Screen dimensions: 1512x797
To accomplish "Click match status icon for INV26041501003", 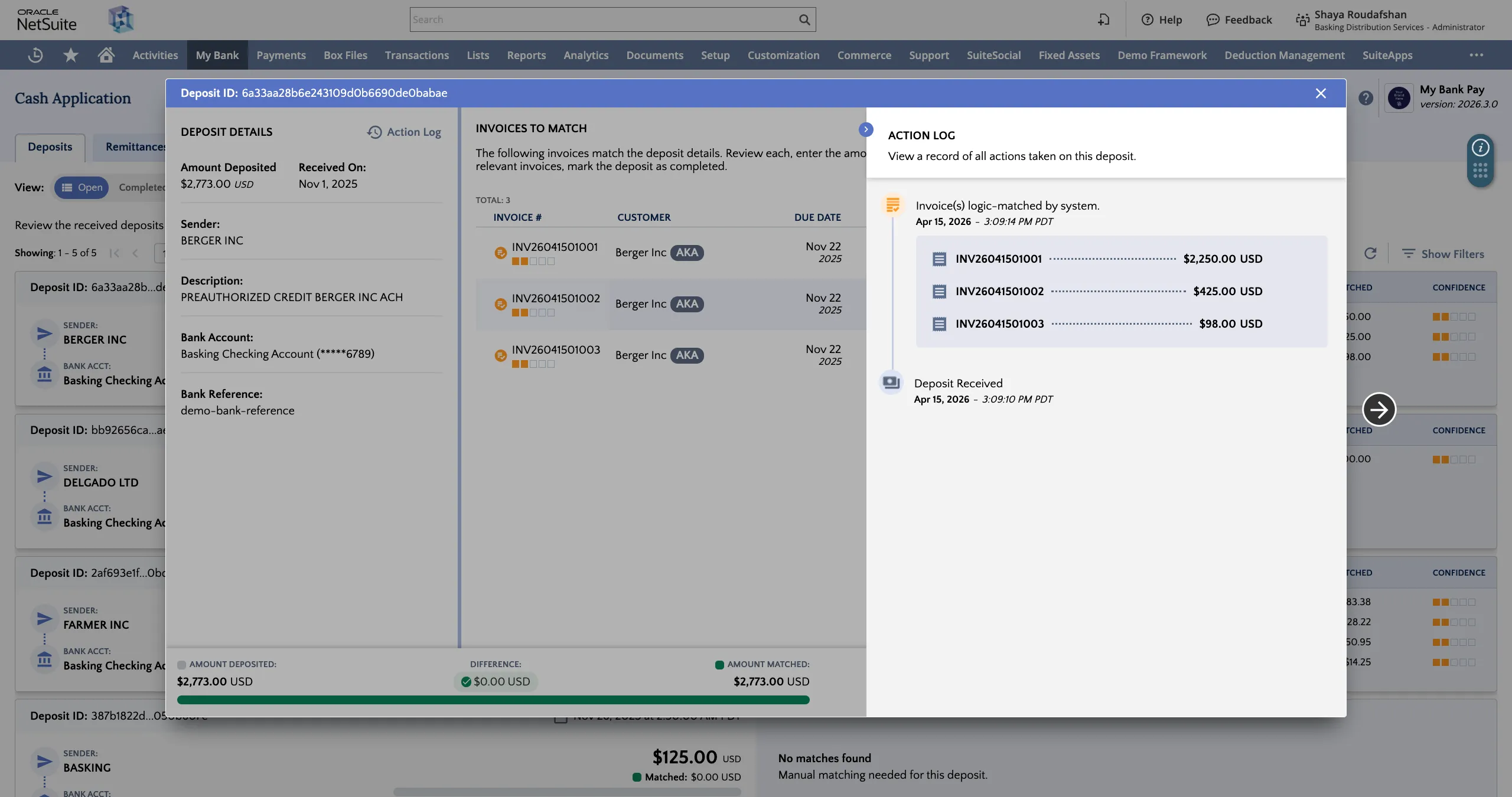I will point(500,355).
